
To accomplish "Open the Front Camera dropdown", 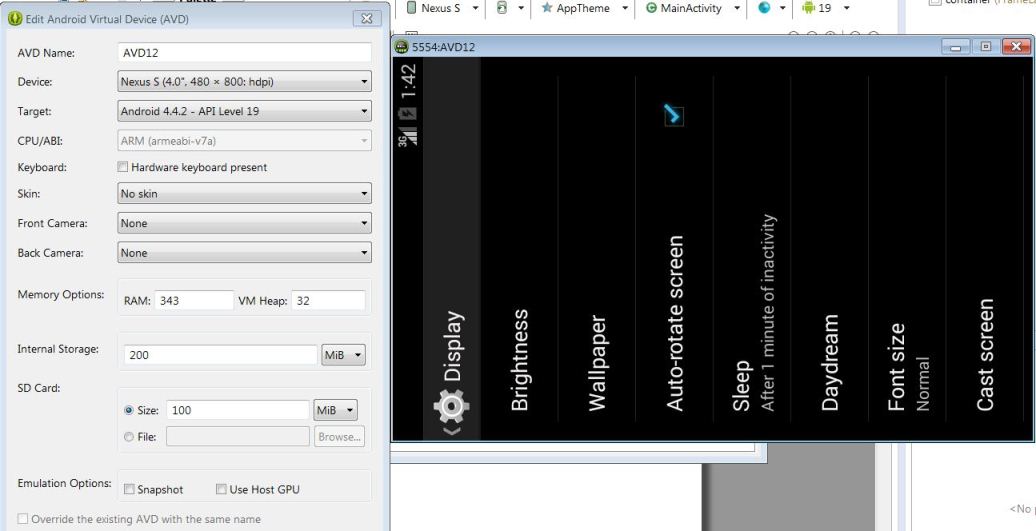I will click(244, 223).
